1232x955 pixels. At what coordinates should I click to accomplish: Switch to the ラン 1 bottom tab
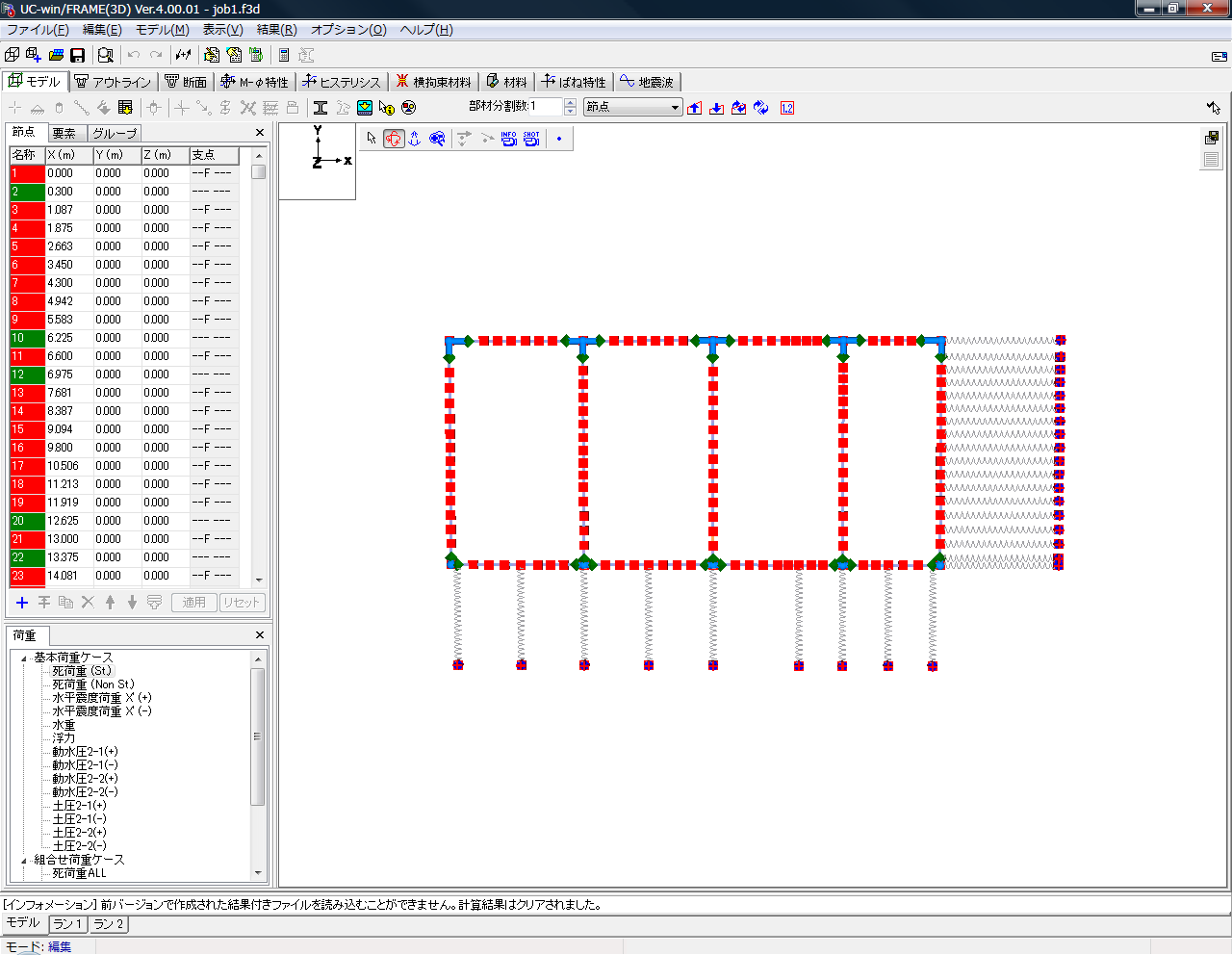tap(67, 924)
